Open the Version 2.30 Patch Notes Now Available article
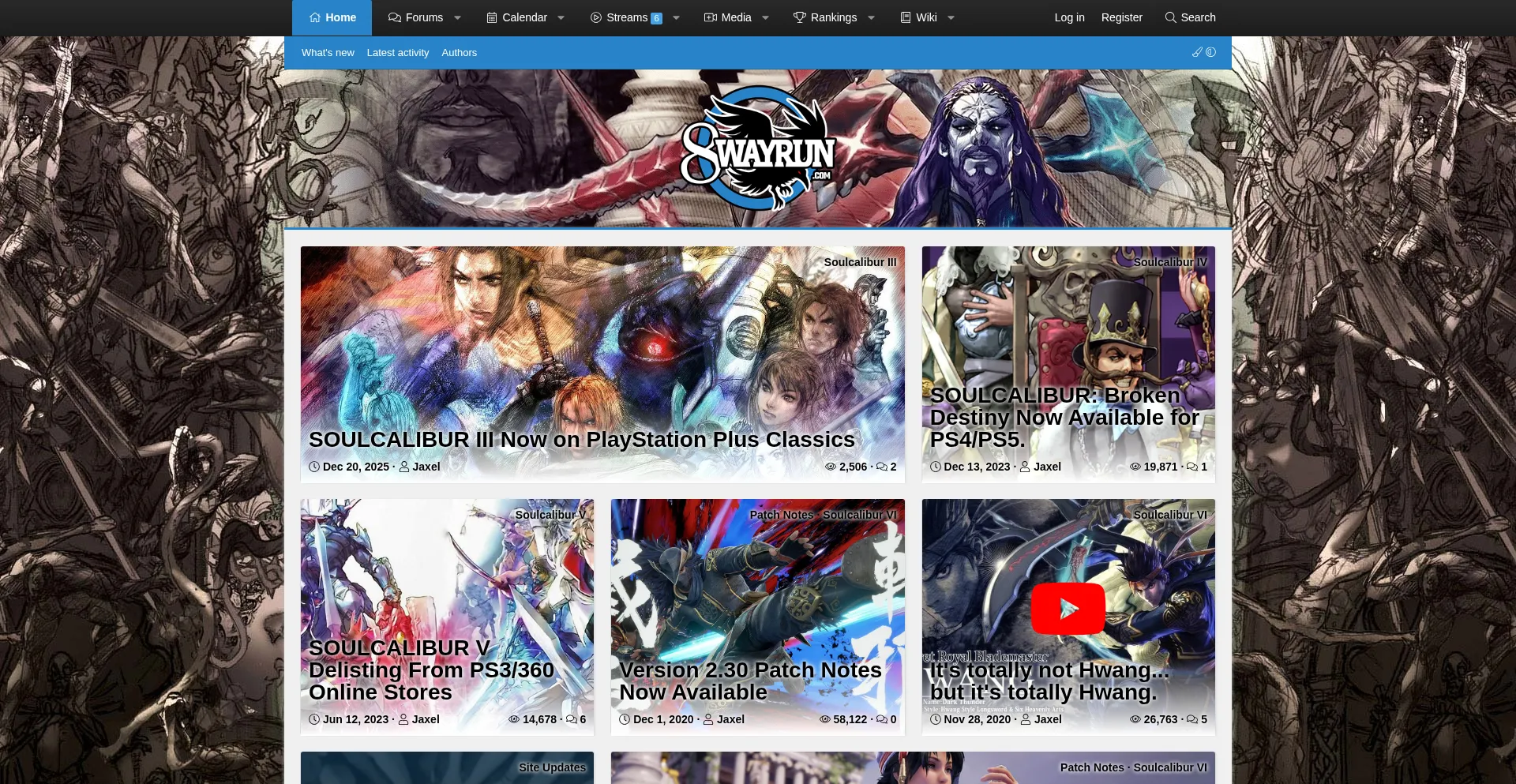1516x784 pixels. coord(750,681)
